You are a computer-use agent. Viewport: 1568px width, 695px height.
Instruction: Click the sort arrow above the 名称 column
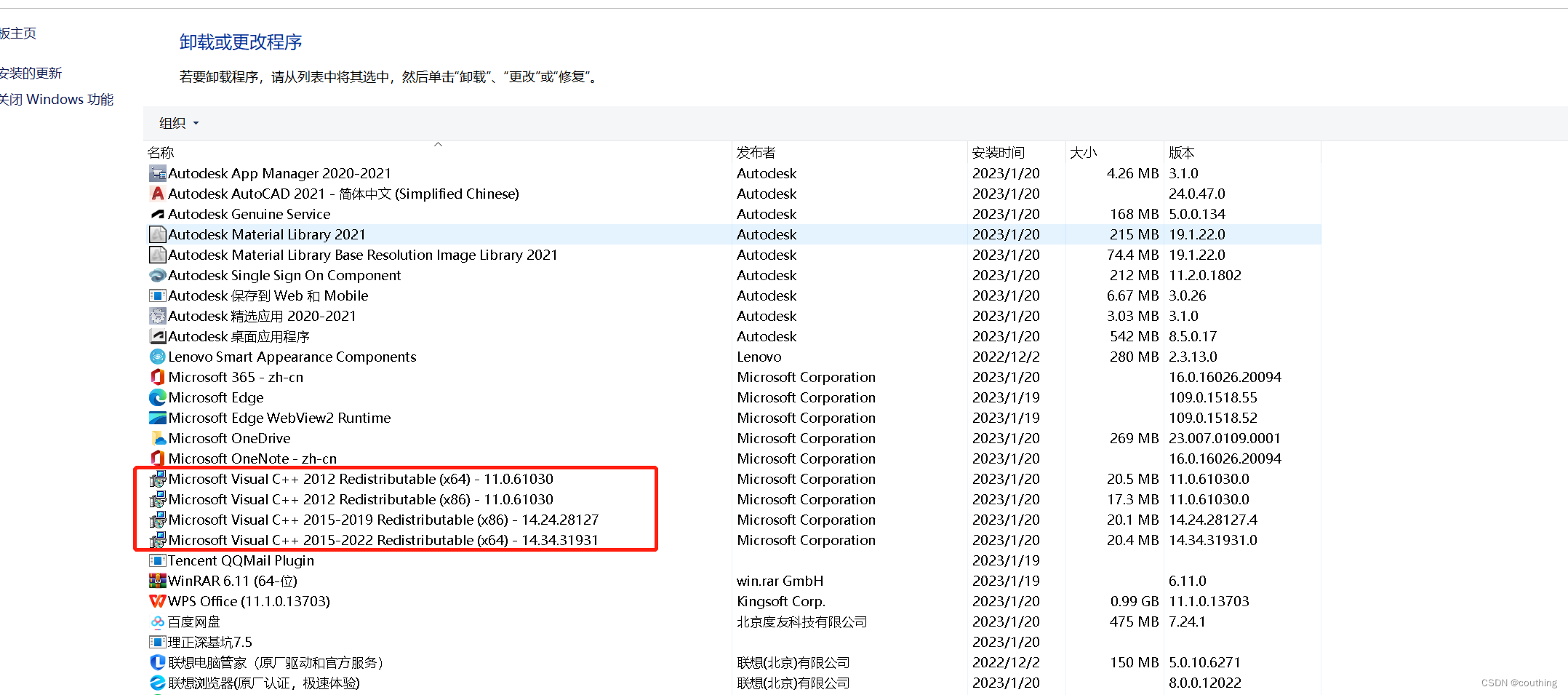[x=438, y=144]
